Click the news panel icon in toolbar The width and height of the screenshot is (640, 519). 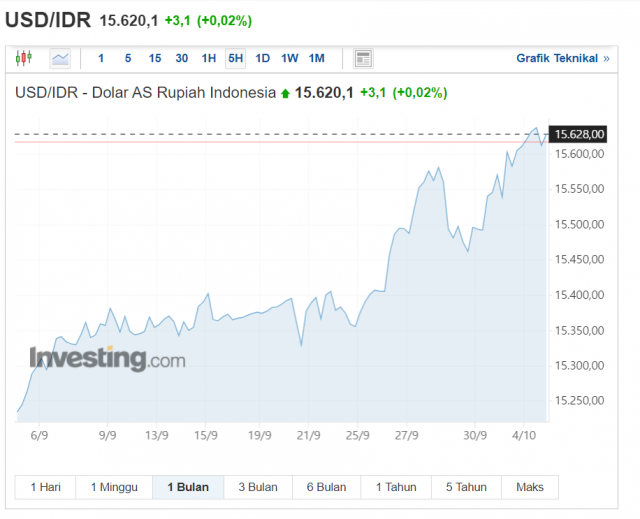[363, 59]
